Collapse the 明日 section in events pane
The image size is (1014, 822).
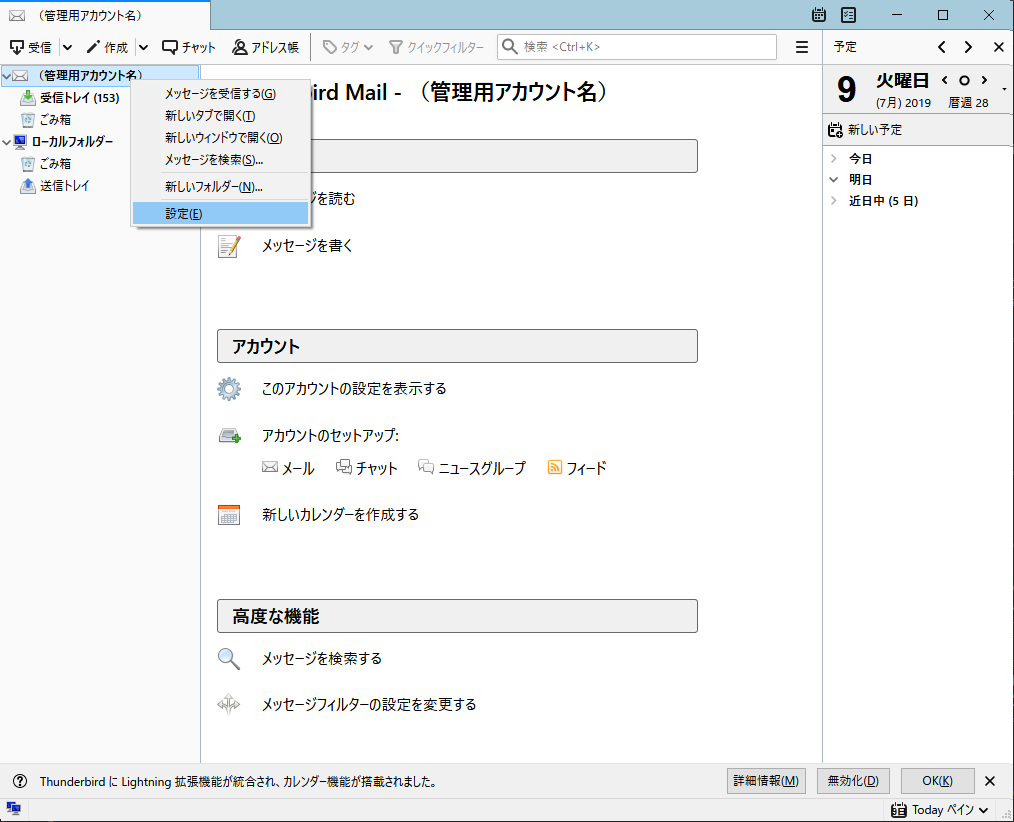coord(834,180)
